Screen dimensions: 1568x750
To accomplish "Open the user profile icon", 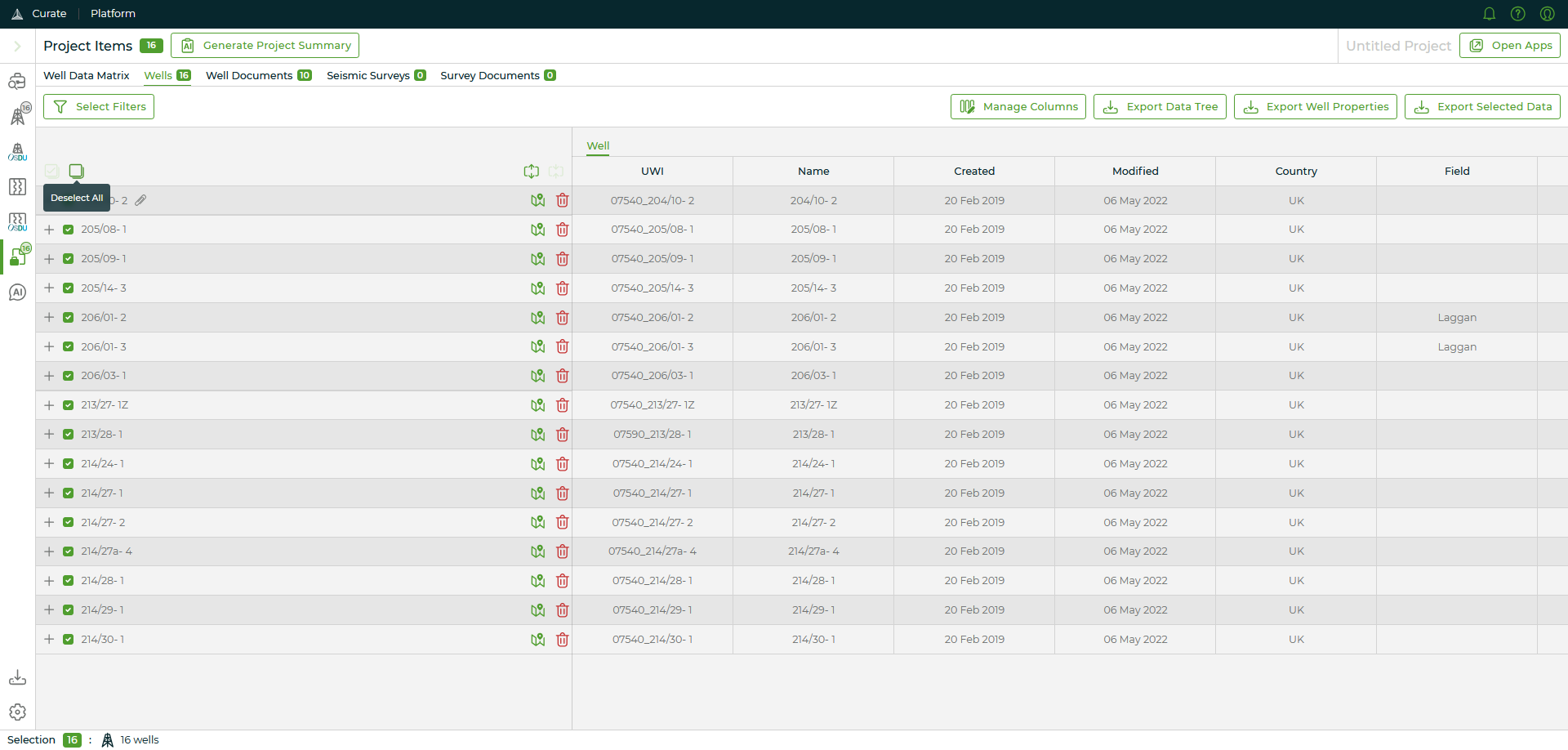I will point(1547,14).
